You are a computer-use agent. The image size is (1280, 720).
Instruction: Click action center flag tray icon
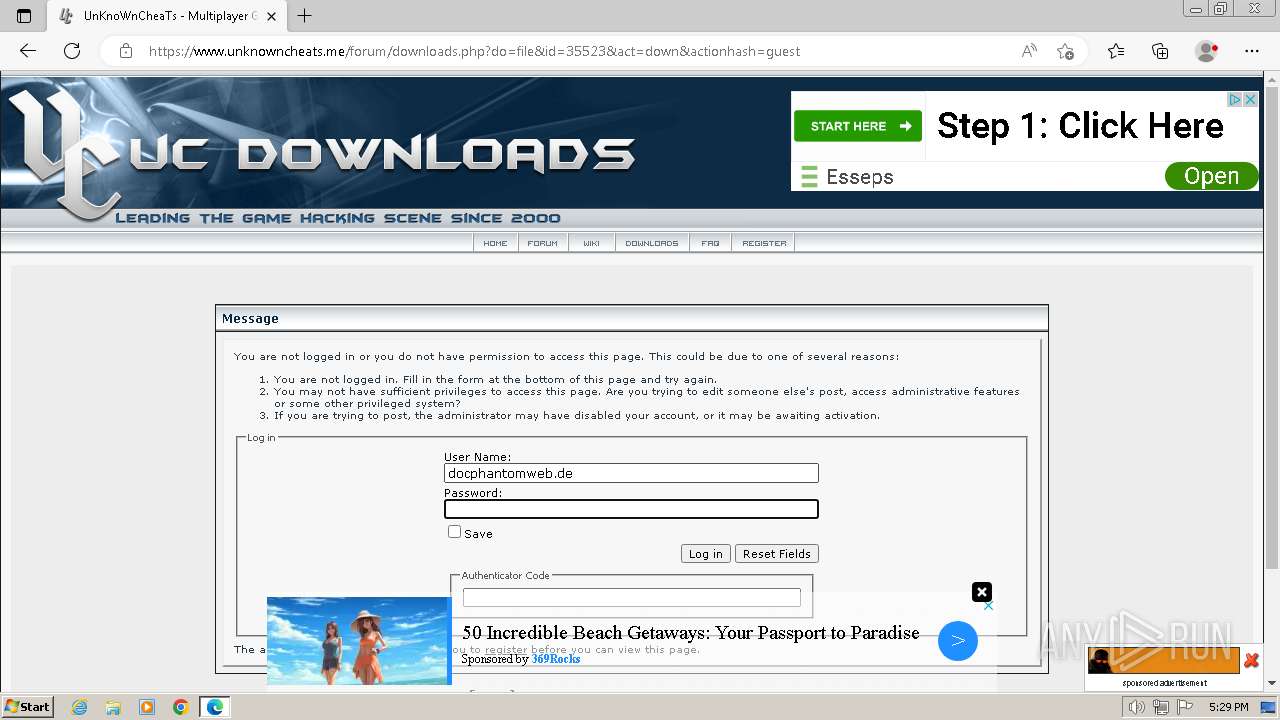click(1184, 707)
